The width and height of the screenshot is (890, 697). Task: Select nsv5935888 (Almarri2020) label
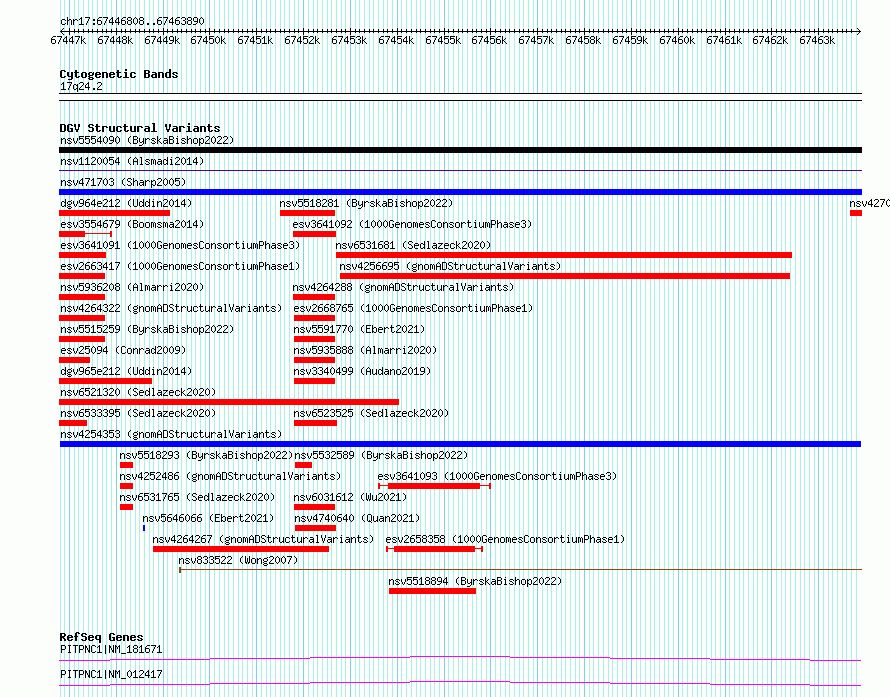pos(365,350)
